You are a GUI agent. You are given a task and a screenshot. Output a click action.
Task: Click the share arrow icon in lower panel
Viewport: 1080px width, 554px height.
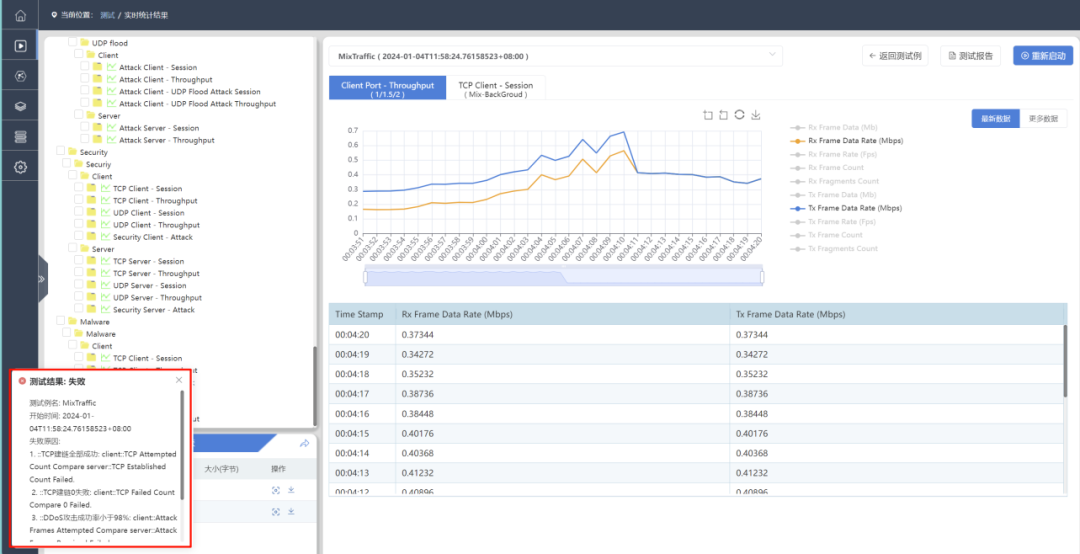pyautogui.click(x=304, y=443)
